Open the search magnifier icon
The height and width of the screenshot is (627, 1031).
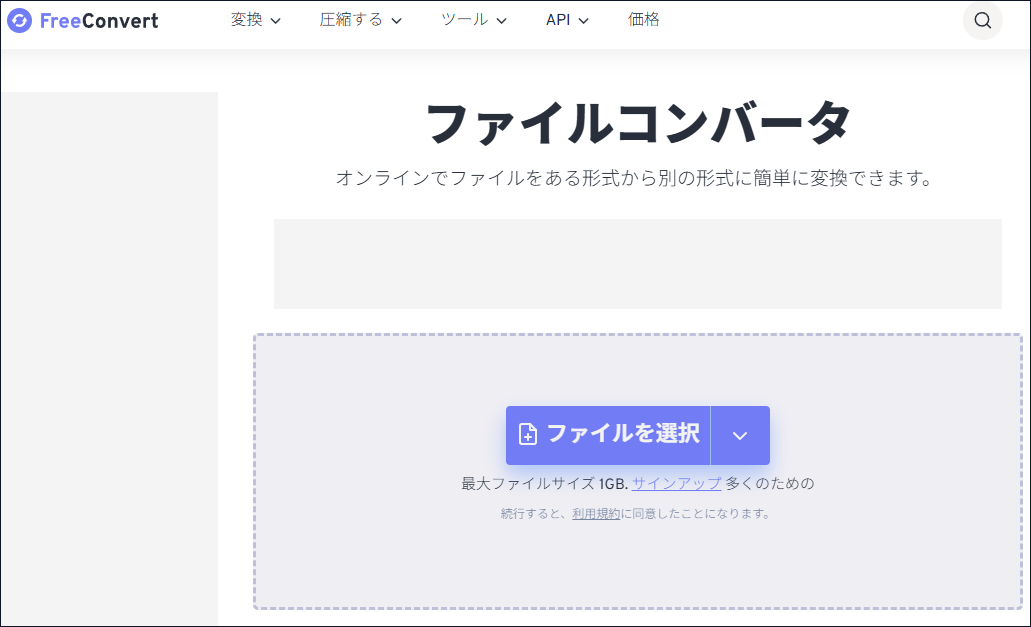point(982,20)
